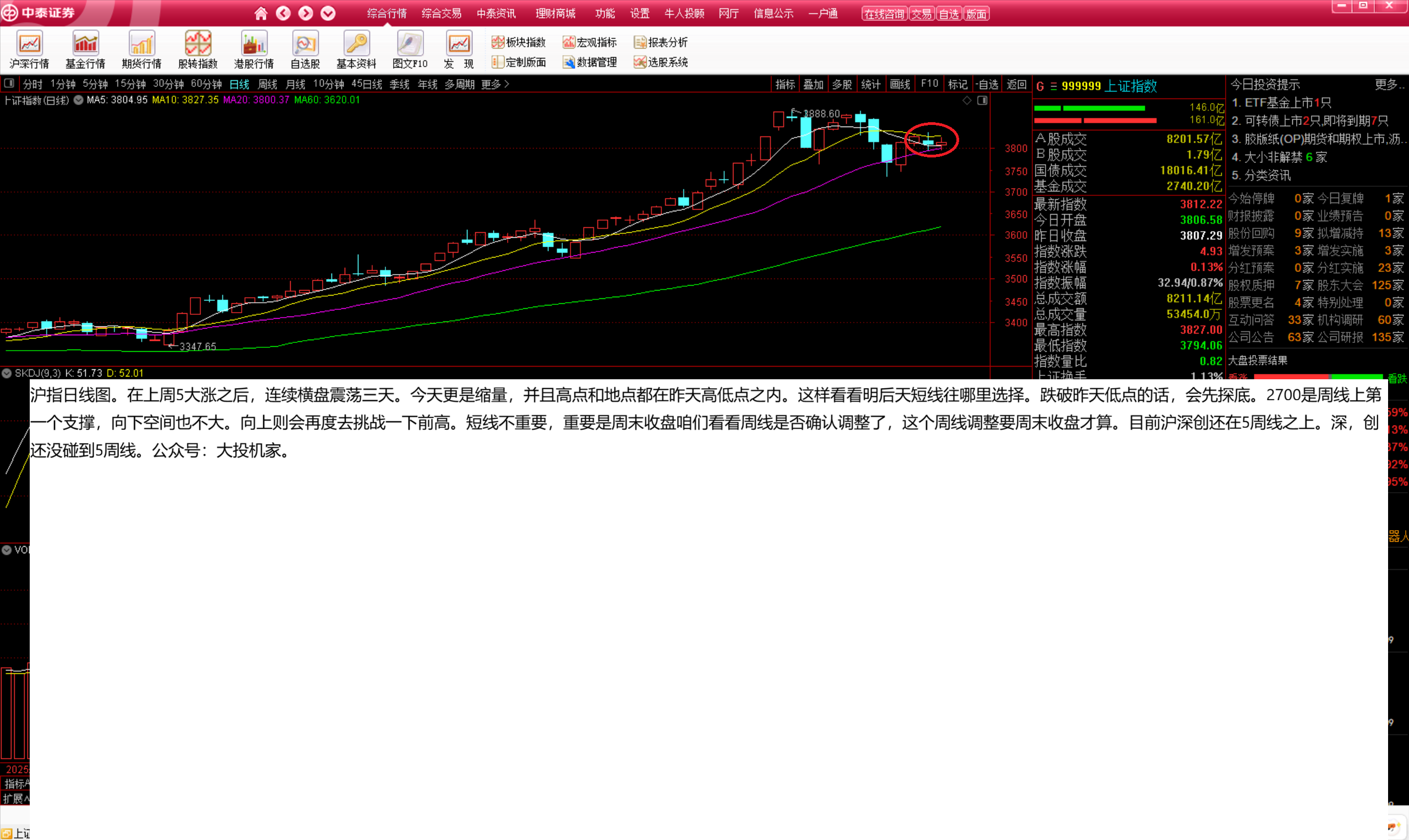Image resolution: width=1409 pixels, height=840 pixels.
Task: Click 自选 button in title bar
Action: pos(949,14)
